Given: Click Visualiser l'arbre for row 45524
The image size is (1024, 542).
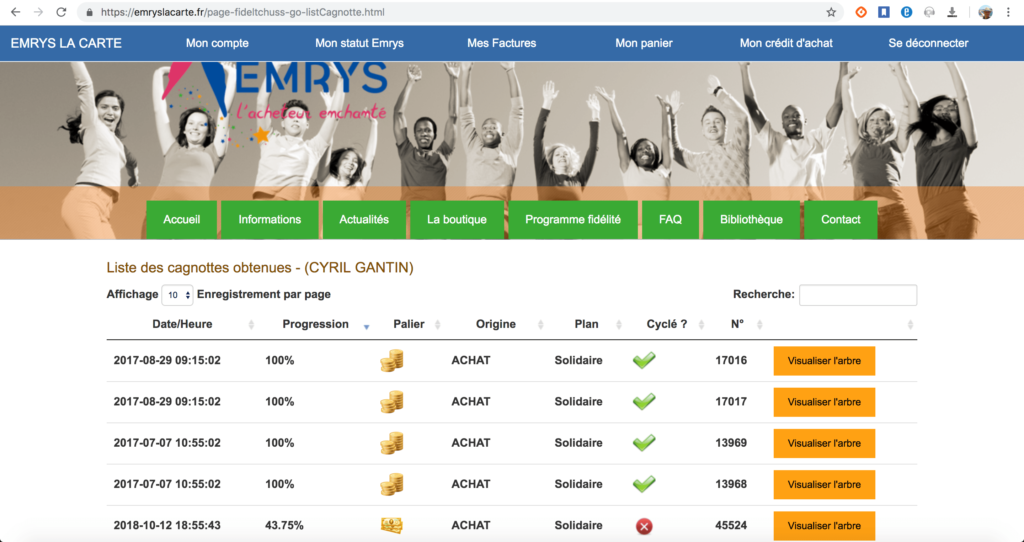Looking at the screenshot, I should pos(824,526).
